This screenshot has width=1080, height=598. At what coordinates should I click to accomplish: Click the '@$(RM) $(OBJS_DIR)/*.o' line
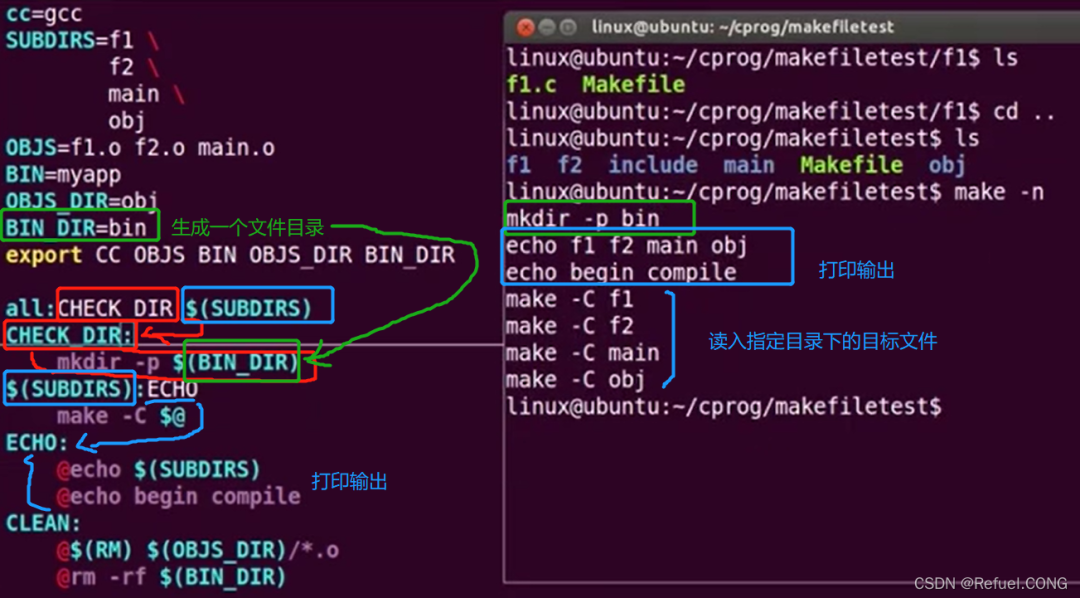pos(198,550)
